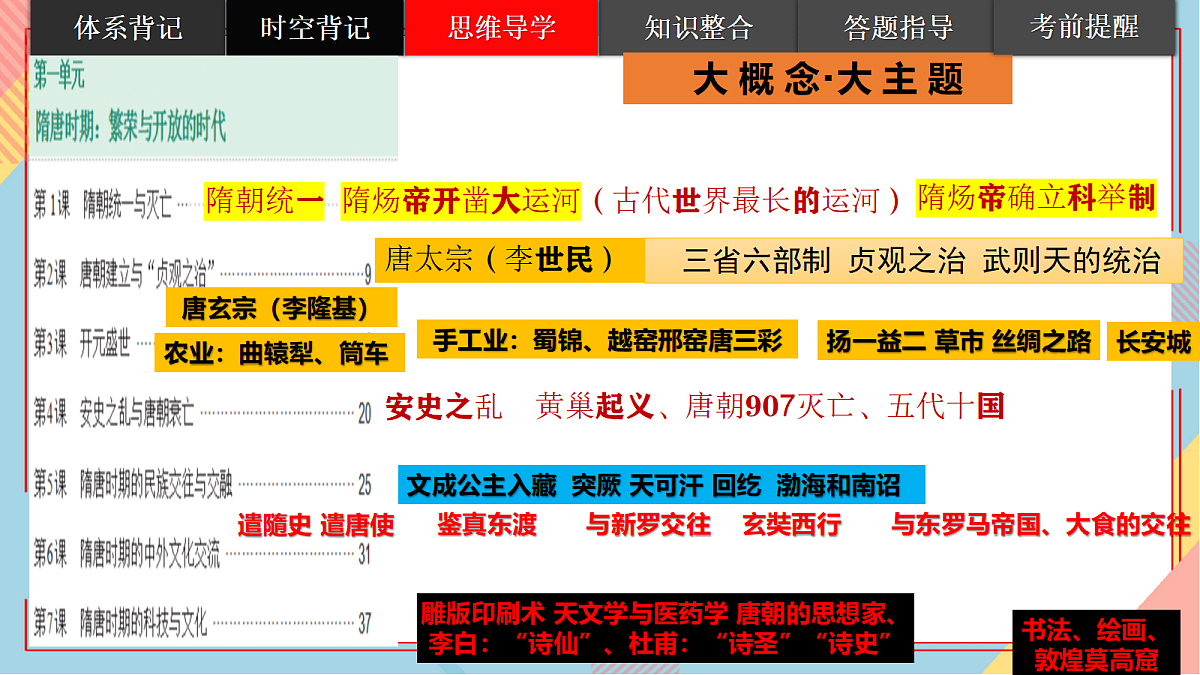Click the 隋炀帝确立科举制 highlighted text
This screenshot has height=675, width=1200.
pyautogui.click(x=1036, y=198)
